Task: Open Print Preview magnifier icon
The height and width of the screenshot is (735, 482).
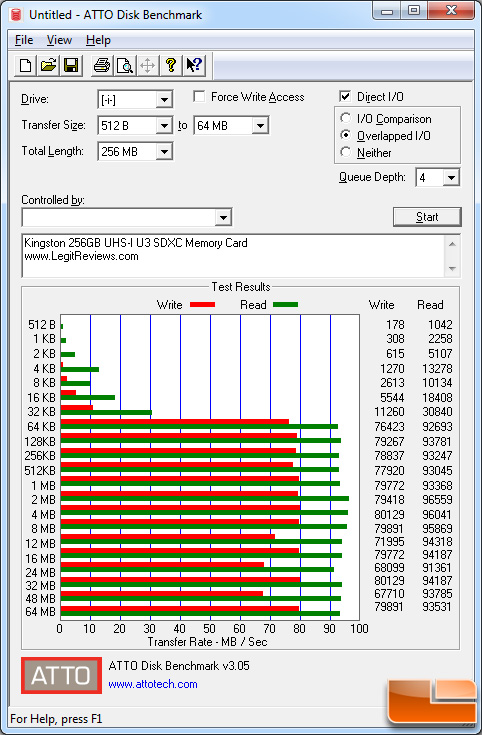Action: tap(125, 65)
